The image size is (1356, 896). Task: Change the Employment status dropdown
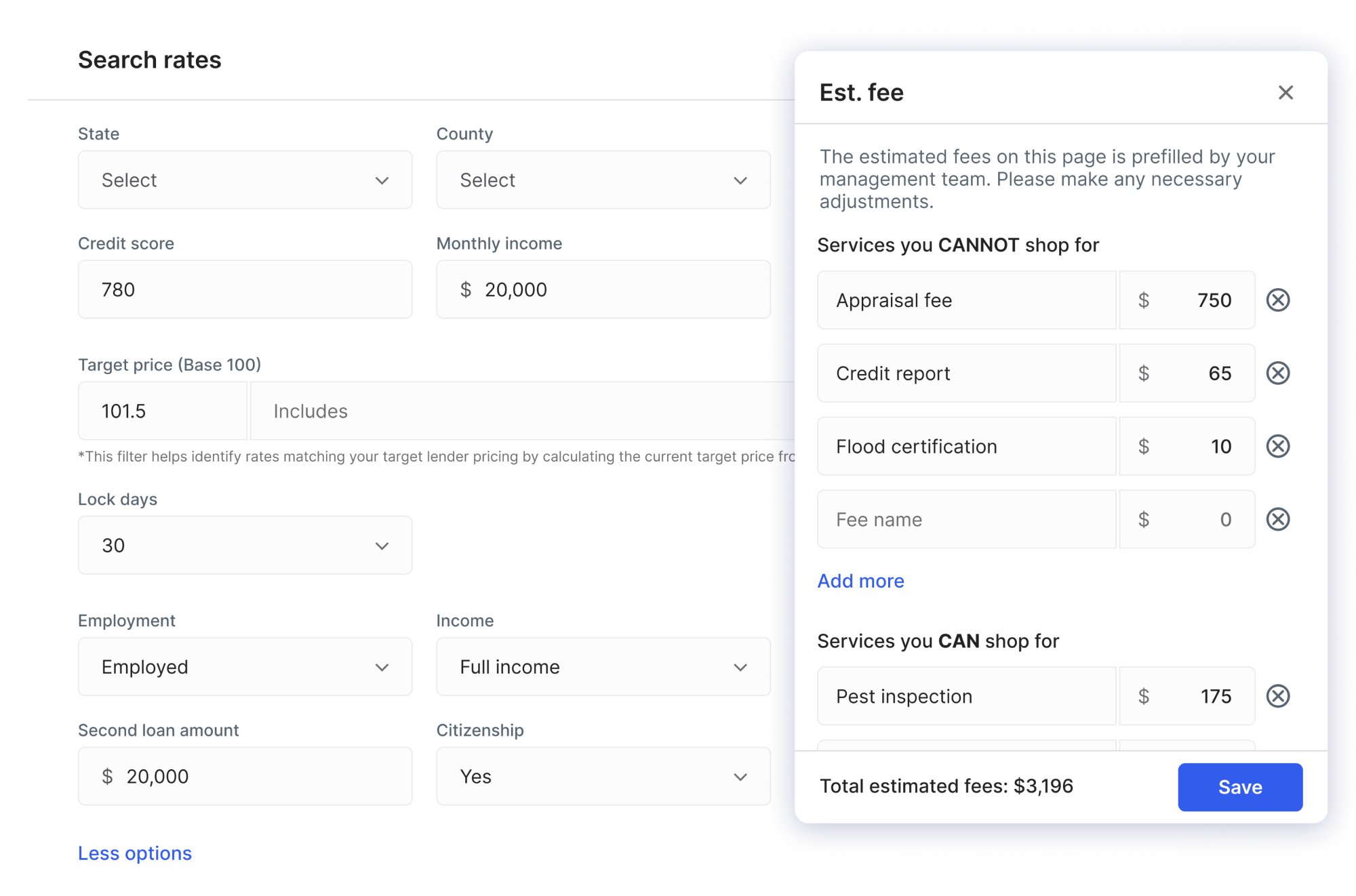(x=245, y=667)
